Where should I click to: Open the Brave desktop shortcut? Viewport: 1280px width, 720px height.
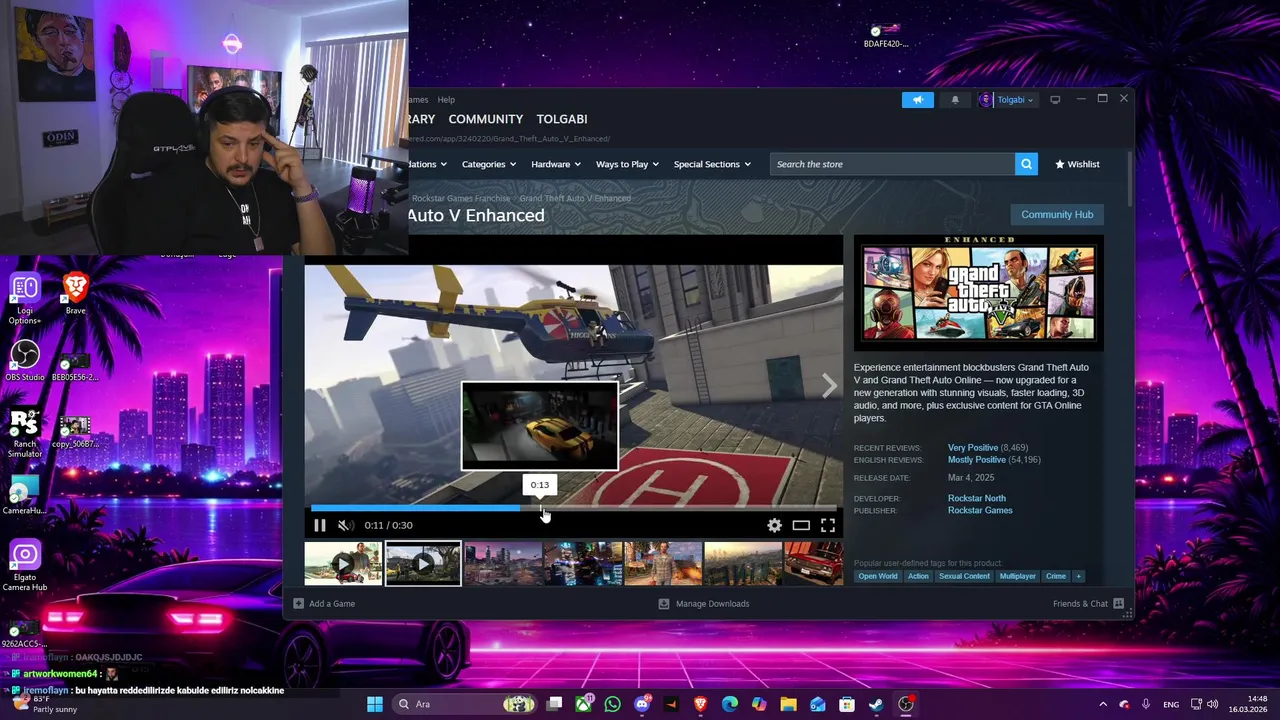[75, 294]
